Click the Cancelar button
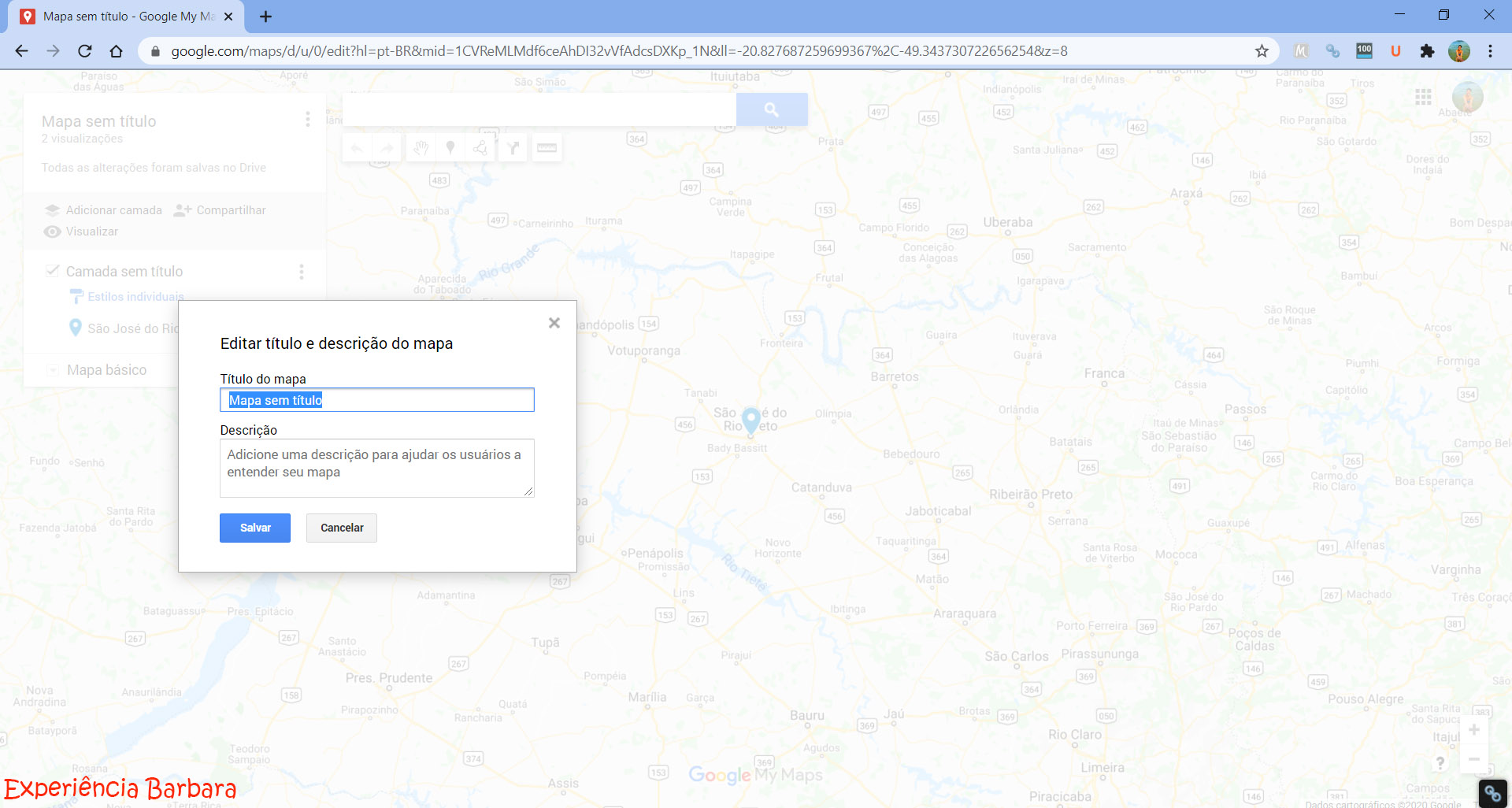Screen dimensions: 1512x808 (x=342, y=528)
